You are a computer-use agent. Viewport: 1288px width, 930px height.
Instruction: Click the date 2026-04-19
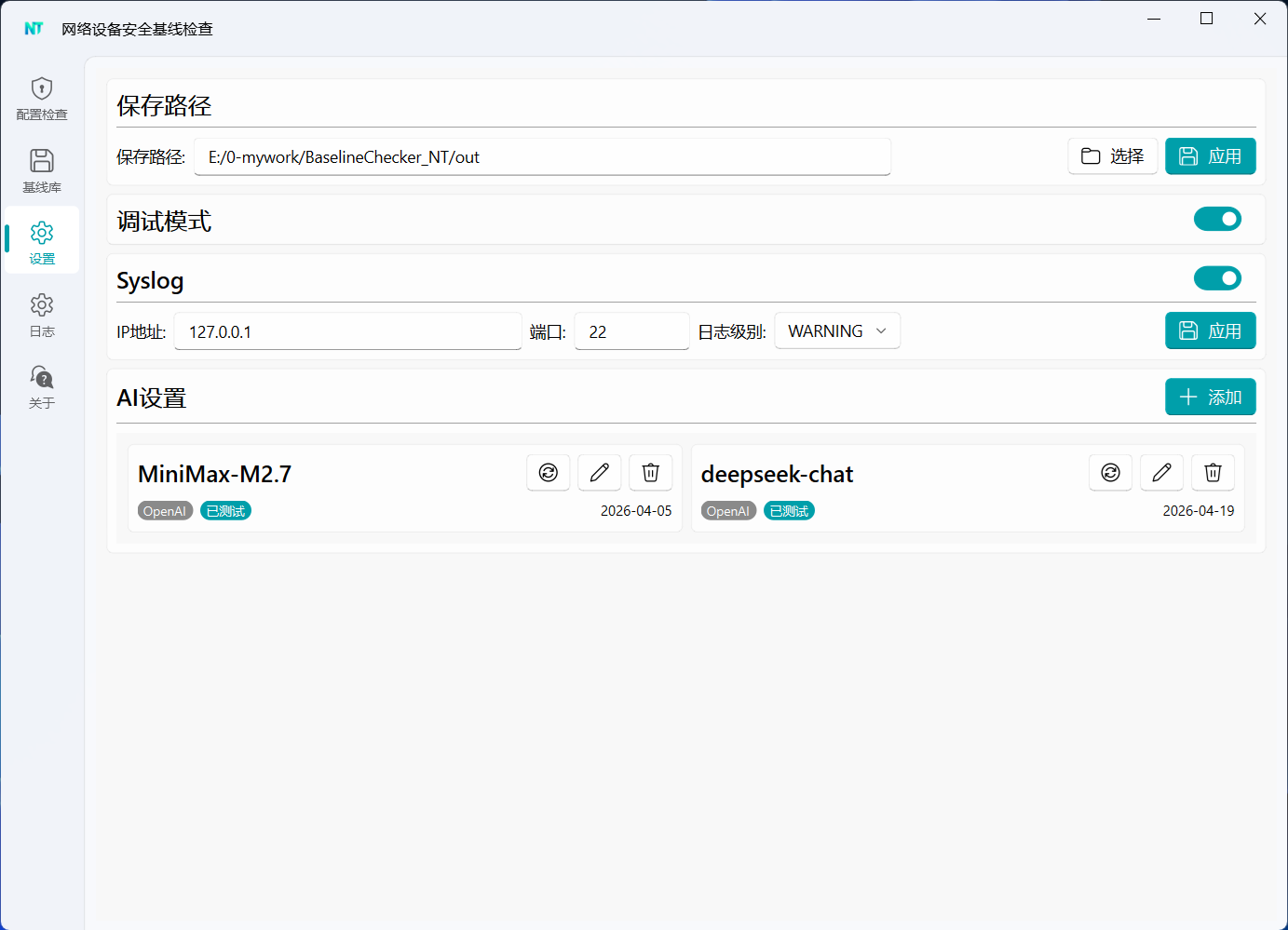(1199, 511)
